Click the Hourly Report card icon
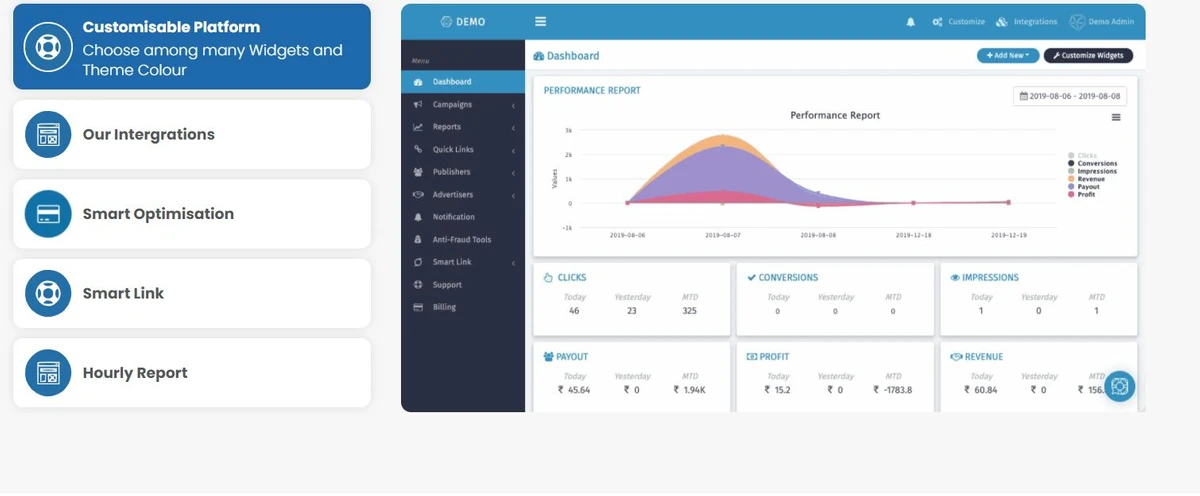The width and height of the screenshot is (1200, 496). pos(48,373)
